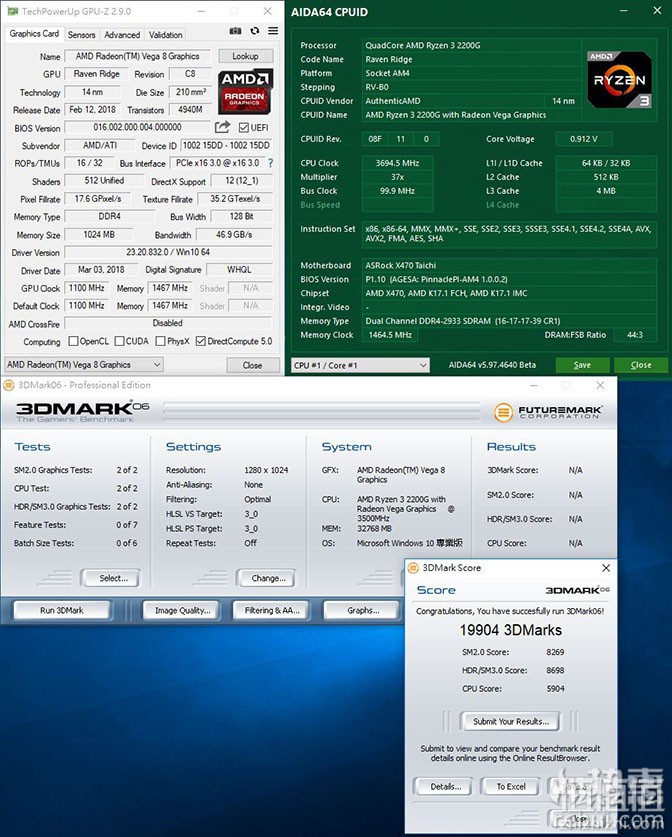Click the Bandwidth 46.9 GB/s field in GPU-Z
672x837 pixels.
[234, 234]
